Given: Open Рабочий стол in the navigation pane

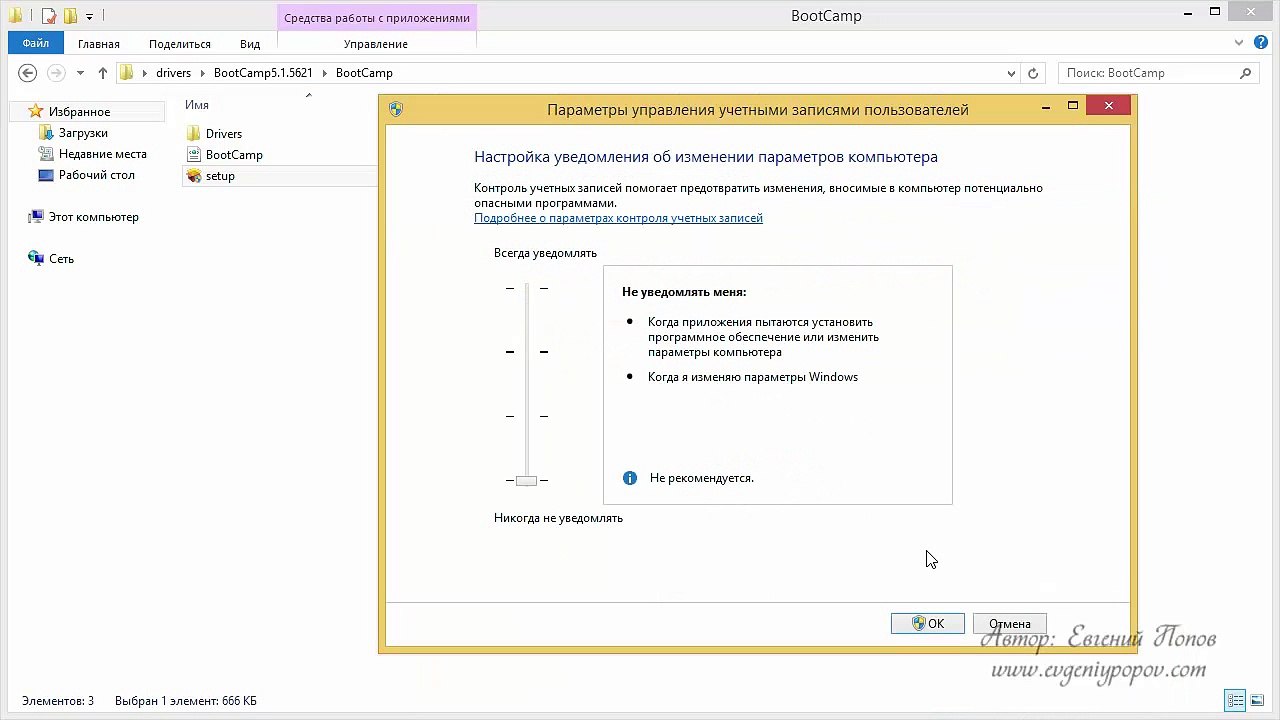Looking at the screenshot, I should [x=96, y=175].
